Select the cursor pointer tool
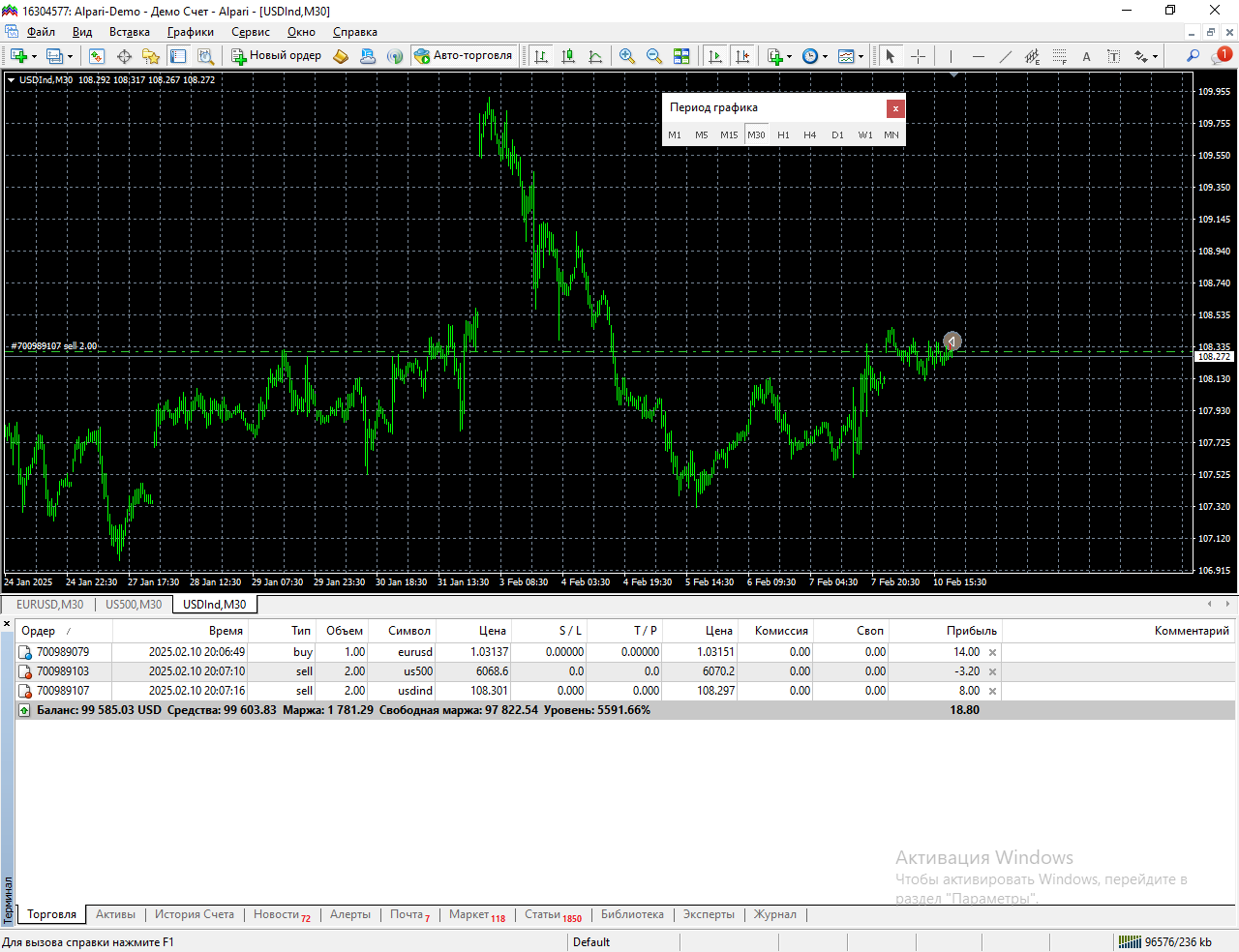 [x=891, y=56]
